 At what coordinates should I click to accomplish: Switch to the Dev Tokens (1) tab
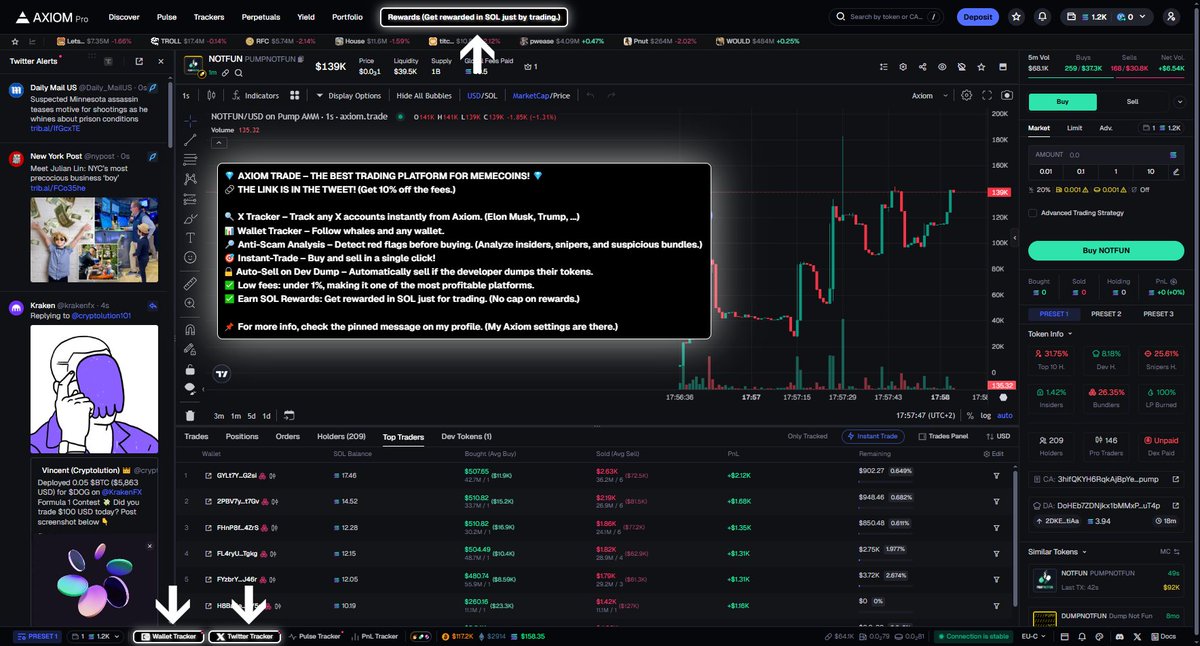tap(467, 436)
